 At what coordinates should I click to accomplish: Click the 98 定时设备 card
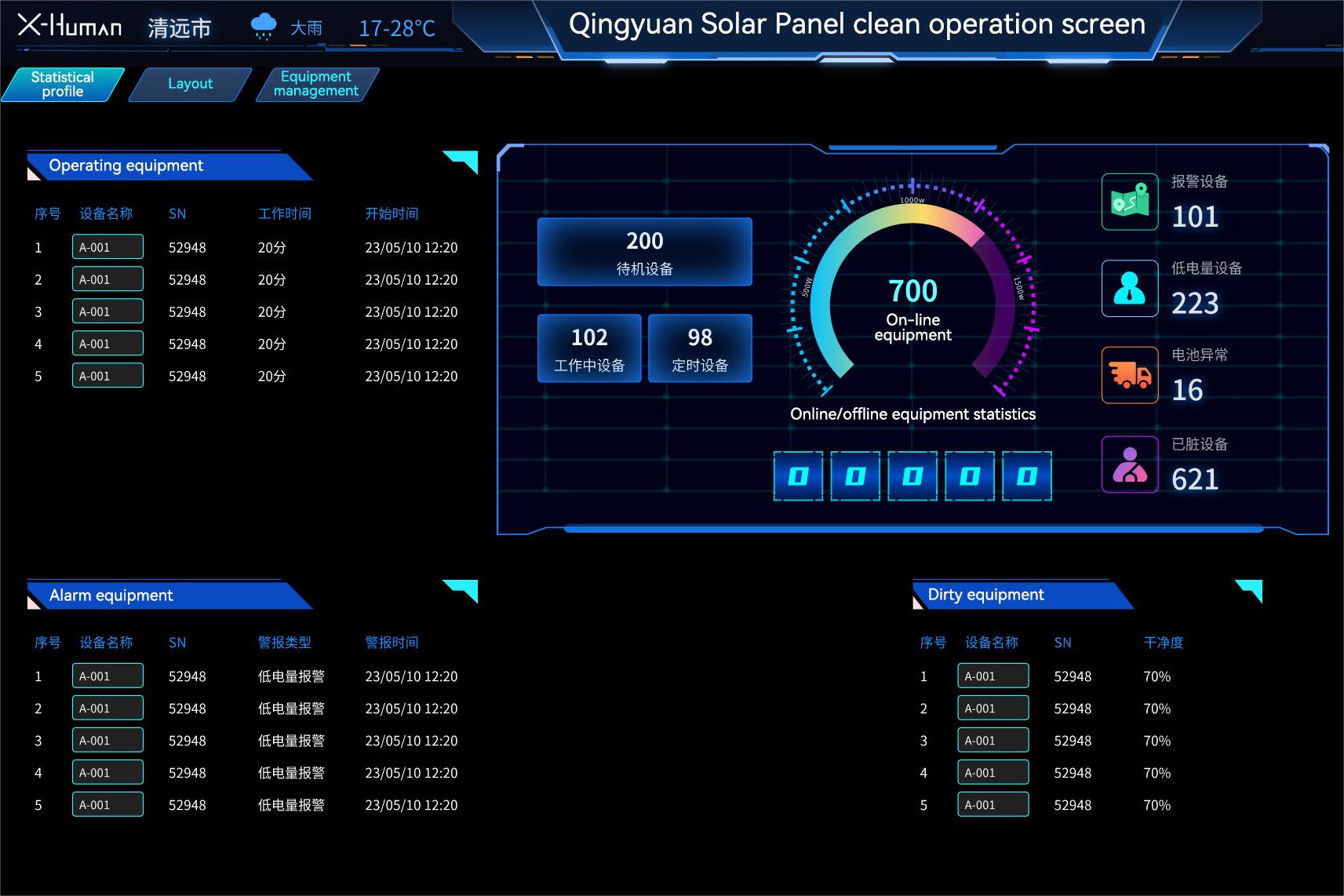(700, 348)
